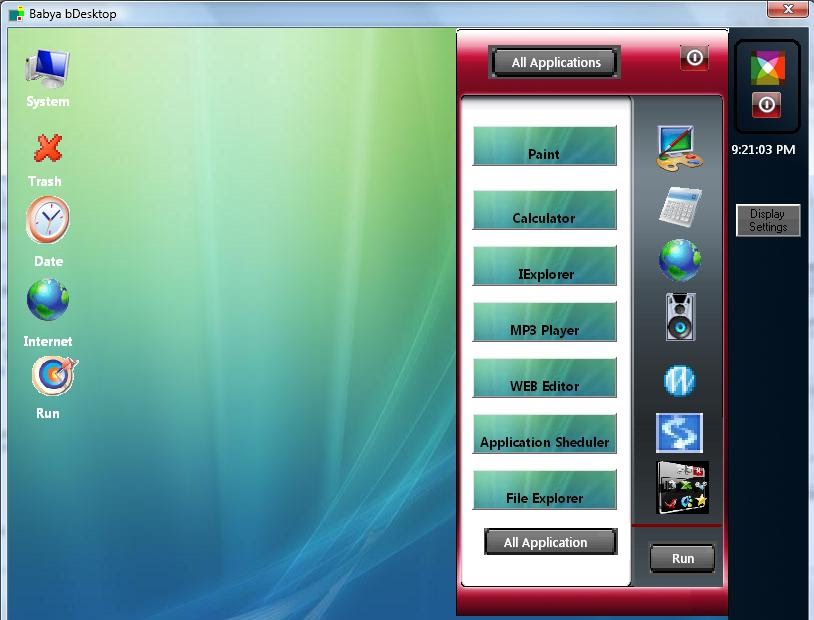Open Display Settings button
Viewport: 814px width, 620px height.
point(768,220)
